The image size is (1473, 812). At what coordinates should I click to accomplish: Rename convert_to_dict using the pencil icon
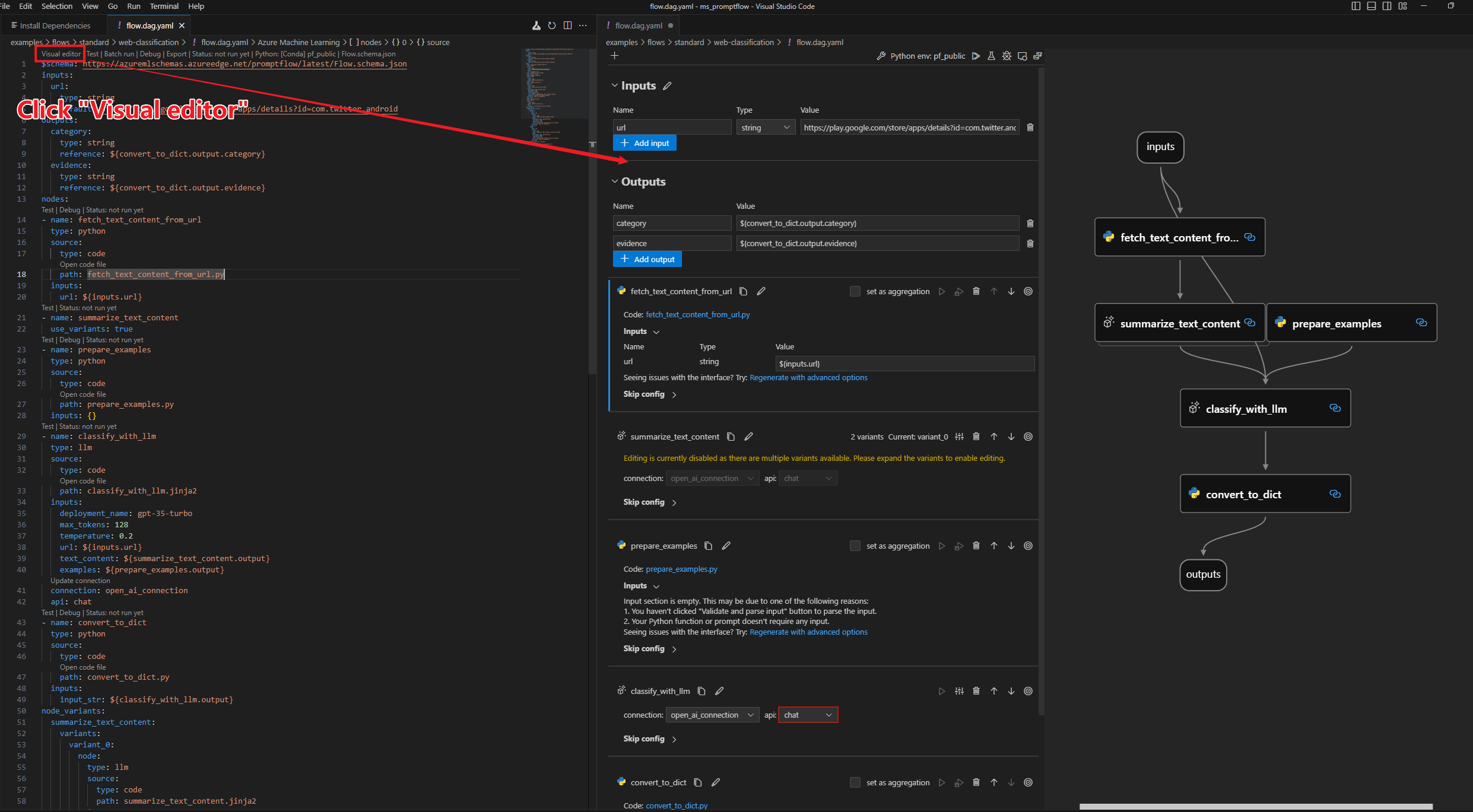716,782
